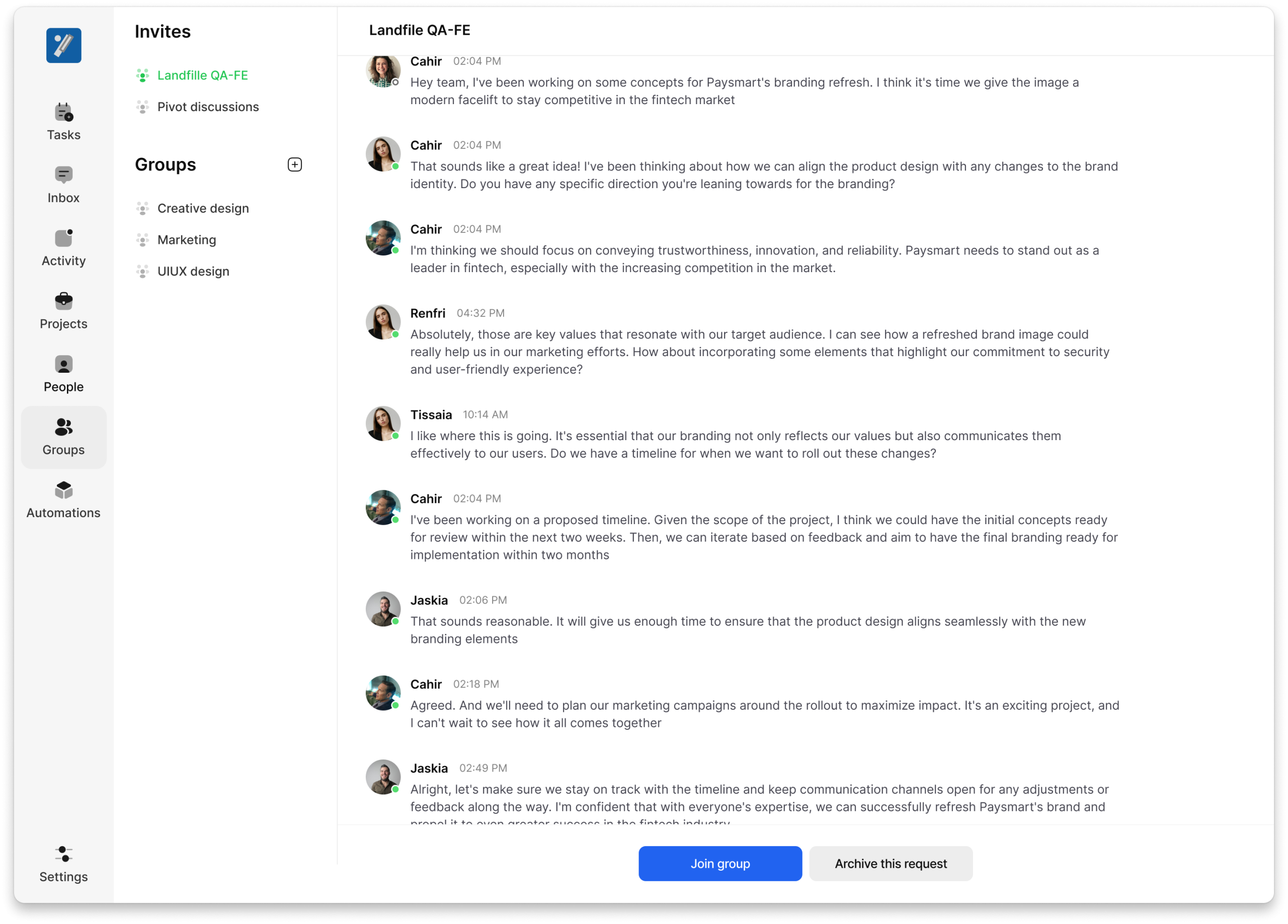This screenshot has height=924, width=1288.
Task: Open the People section
Action: point(63,374)
